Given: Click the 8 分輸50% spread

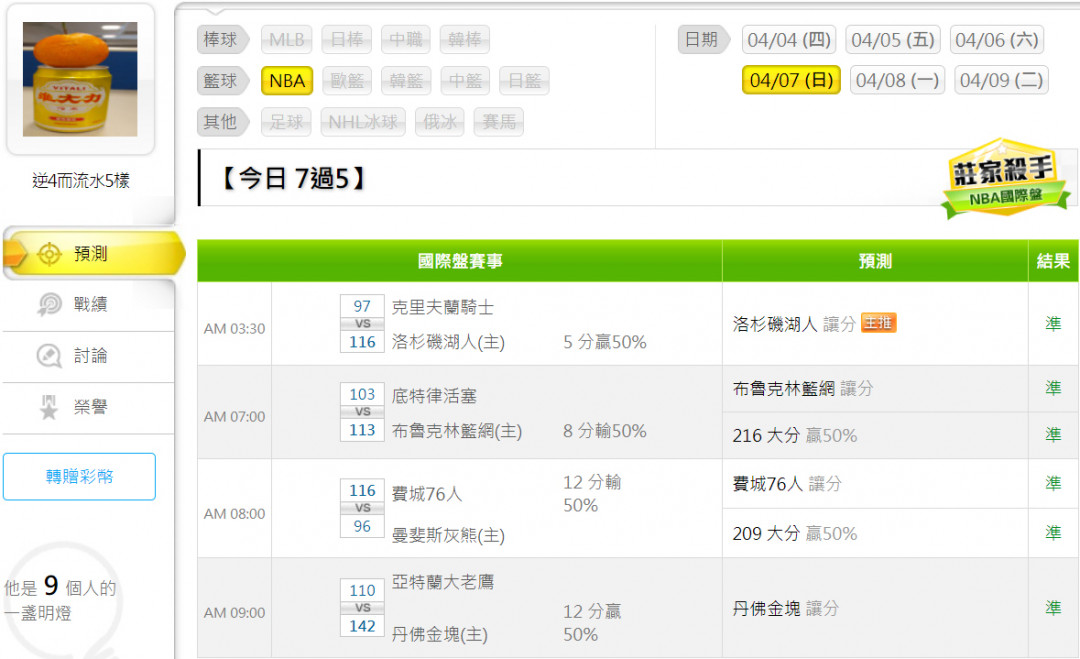Looking at the screenshot, I should coord(605,431).
